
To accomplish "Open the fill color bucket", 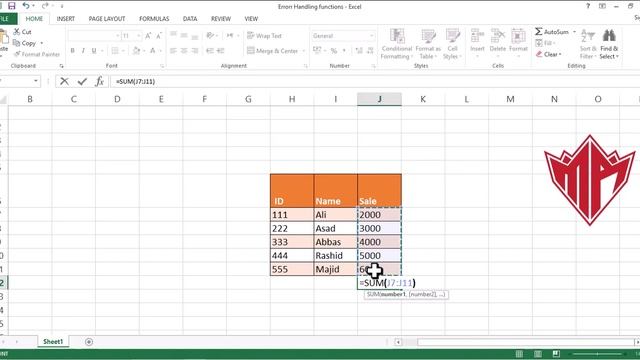I will [136, 51].
